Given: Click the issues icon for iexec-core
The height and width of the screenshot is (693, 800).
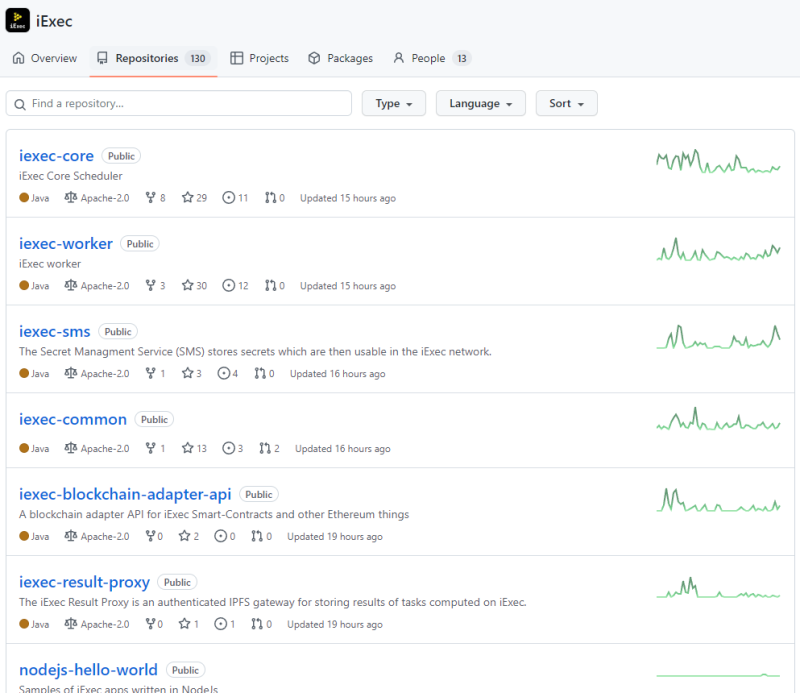Looking at the screenshot, I should (229, 197).
